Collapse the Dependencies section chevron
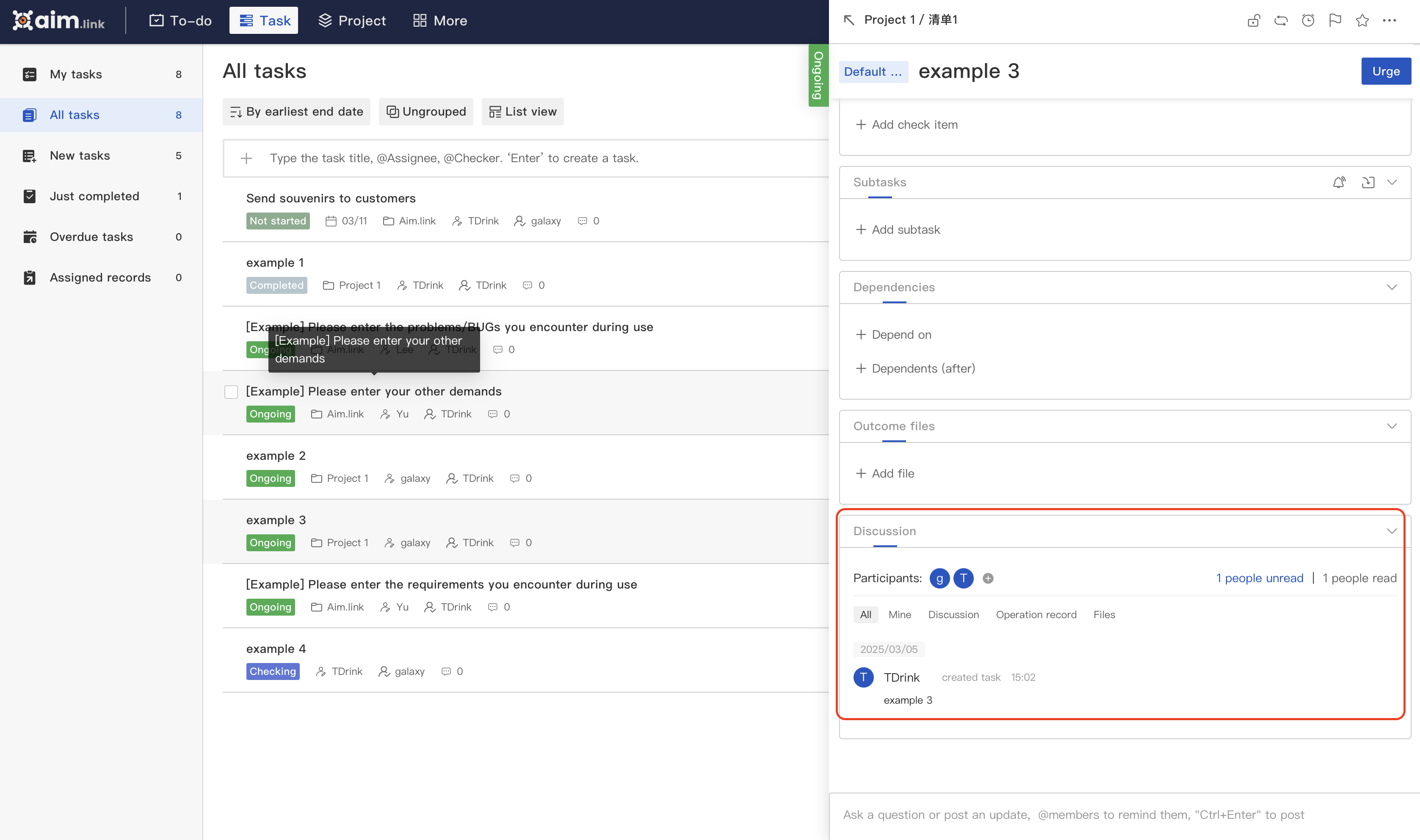Image resolution: width=1420 pixels, height=840 pixels. point(1392,287)
